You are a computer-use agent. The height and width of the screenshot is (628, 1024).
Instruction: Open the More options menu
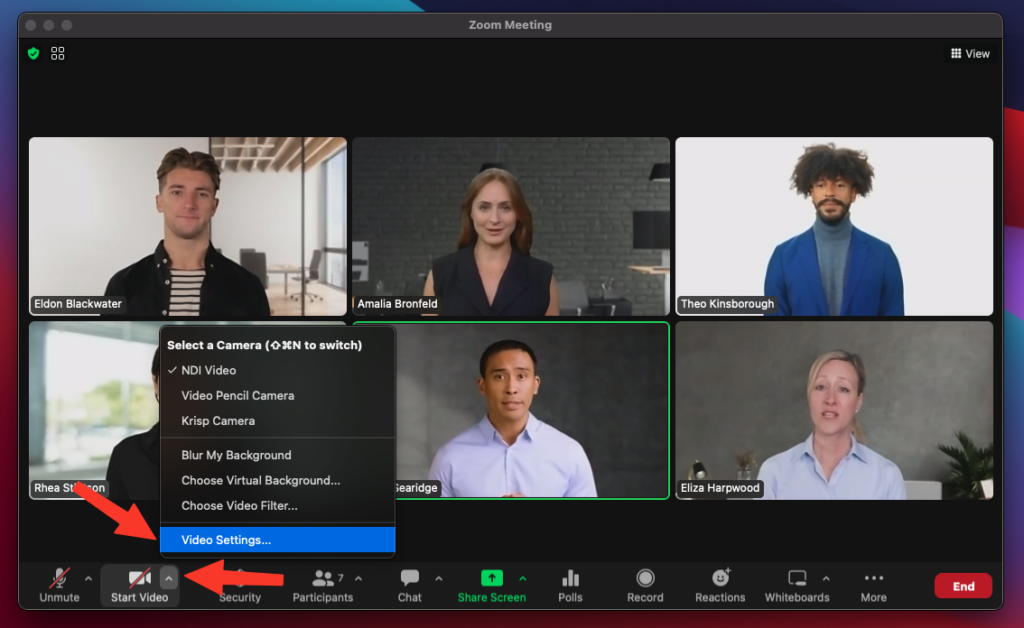click(x=873, y=585)
